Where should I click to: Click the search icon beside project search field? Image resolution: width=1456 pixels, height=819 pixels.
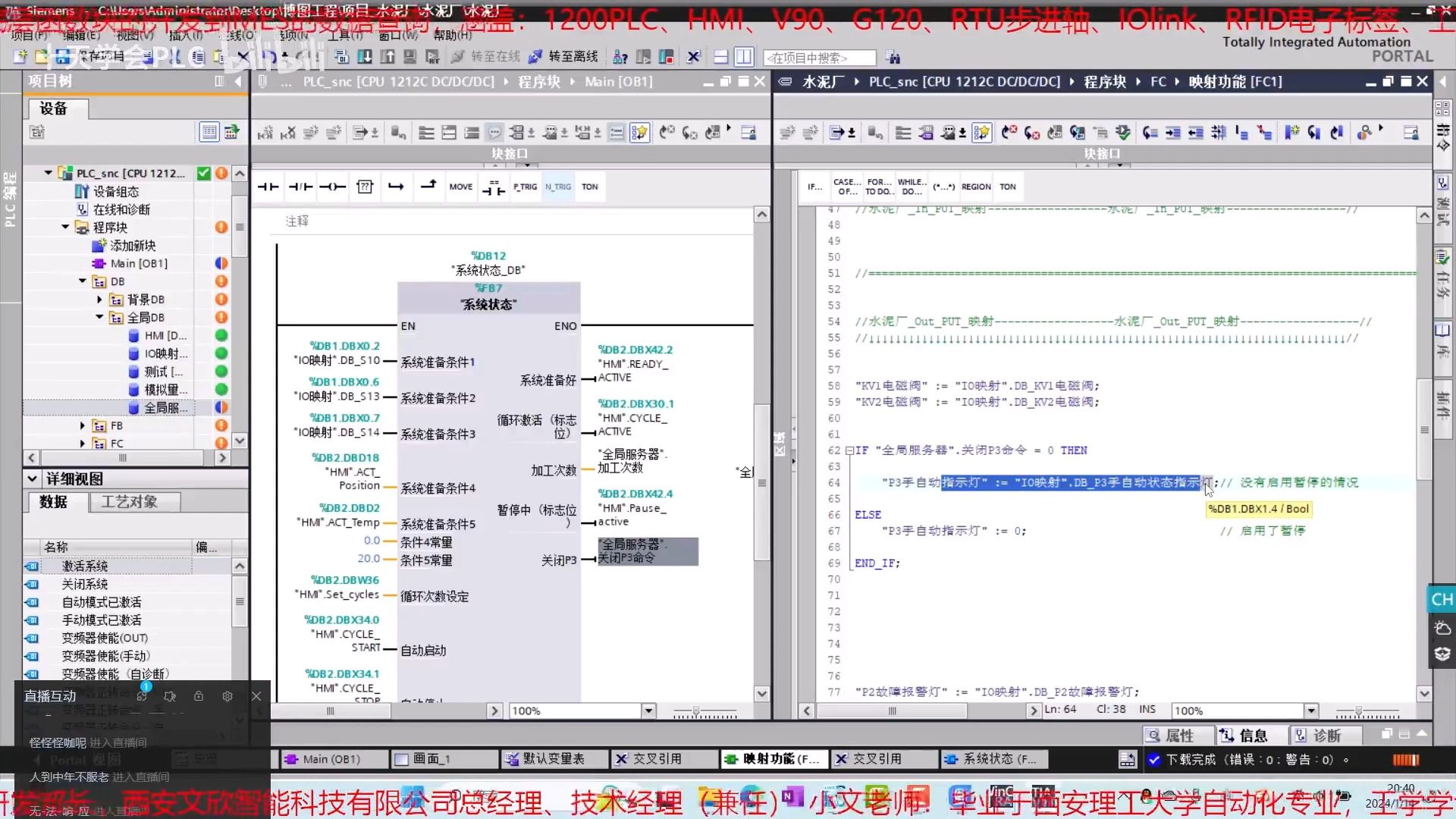[x=893, y=58]
